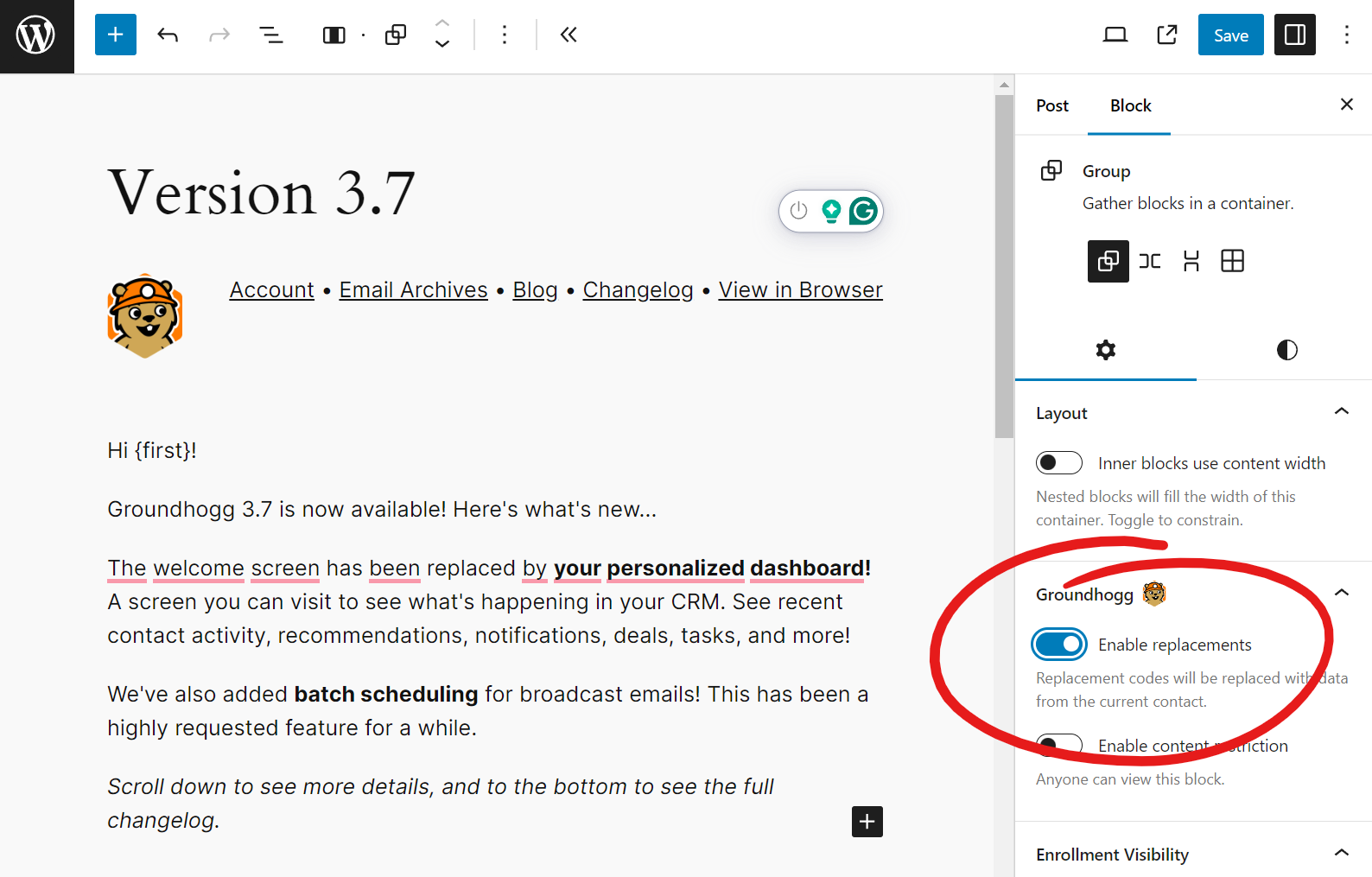This screenshot has height=877, width=1372.
Task: Toggle the settings sidebar panel
Action: click(x=1295, y=35)
